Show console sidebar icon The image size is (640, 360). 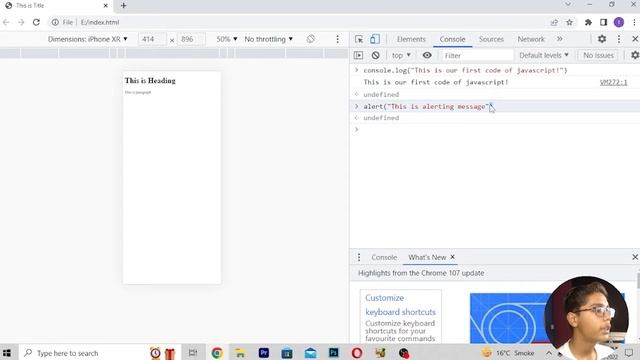358,55
